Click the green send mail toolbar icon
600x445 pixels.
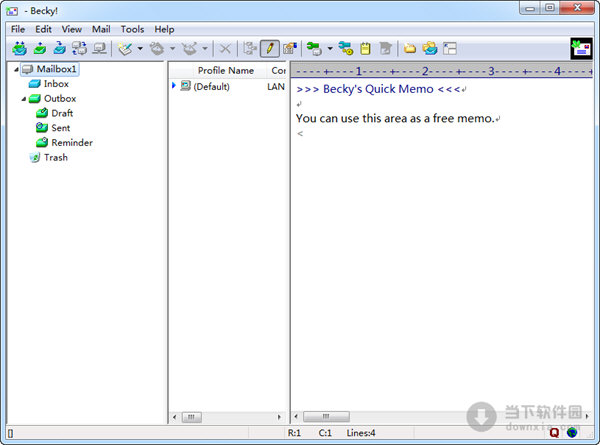pos(40,49)
